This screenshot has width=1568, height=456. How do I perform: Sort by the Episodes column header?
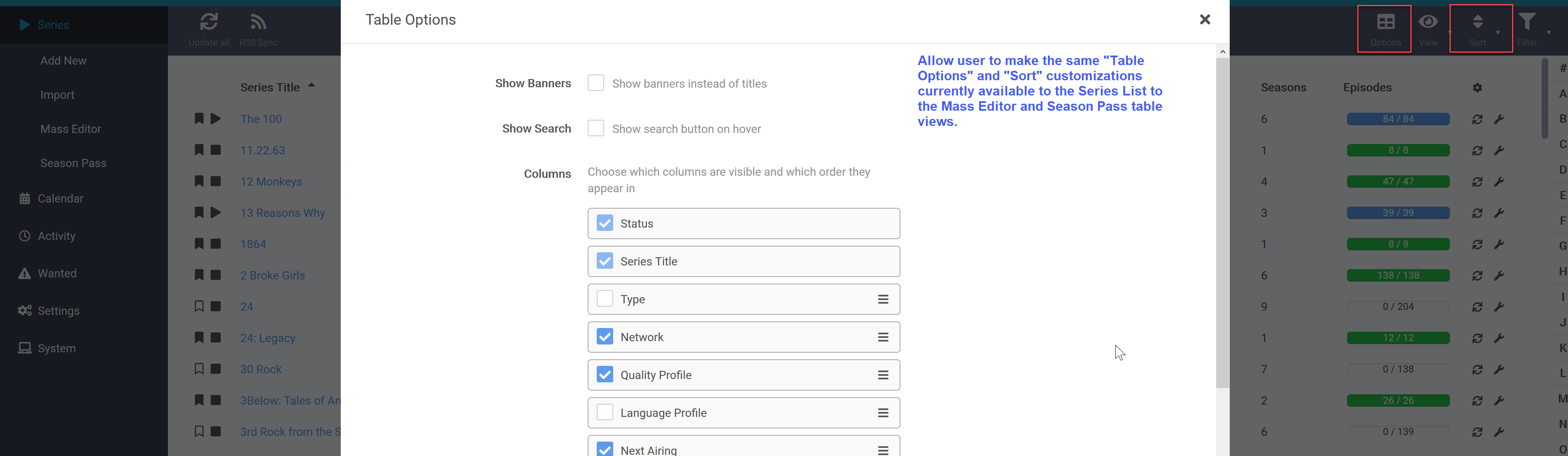[1367, 88]
